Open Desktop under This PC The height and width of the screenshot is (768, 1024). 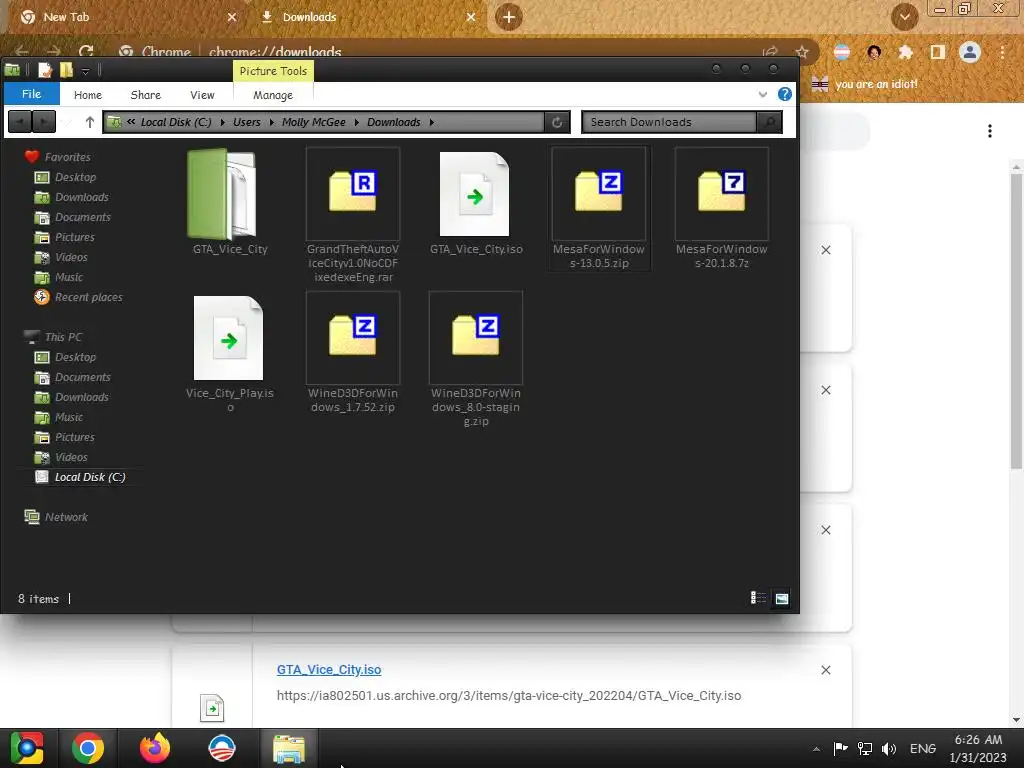[65, 357]
